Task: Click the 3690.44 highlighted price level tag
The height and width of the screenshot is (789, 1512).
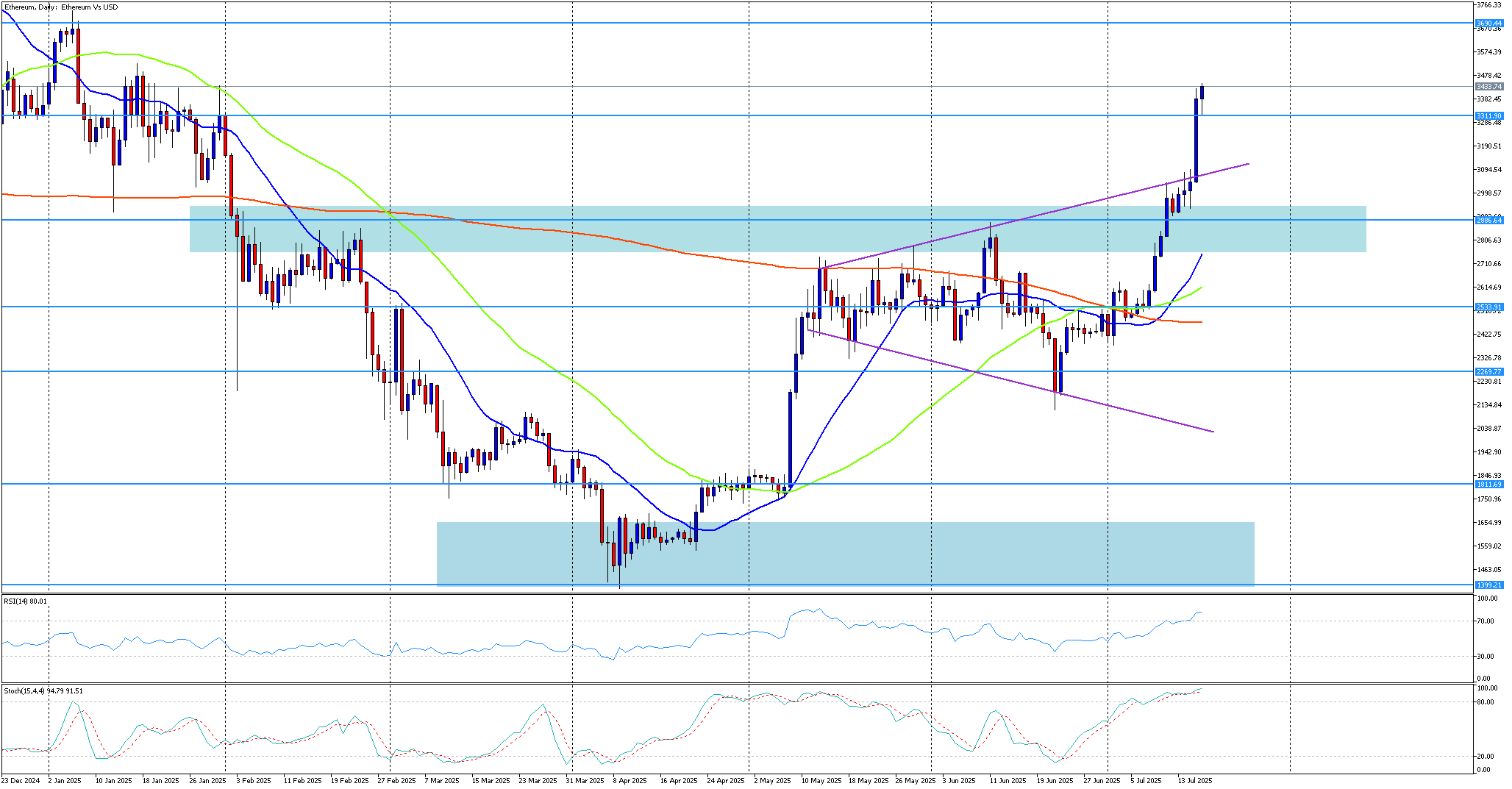Action: 1489,24
